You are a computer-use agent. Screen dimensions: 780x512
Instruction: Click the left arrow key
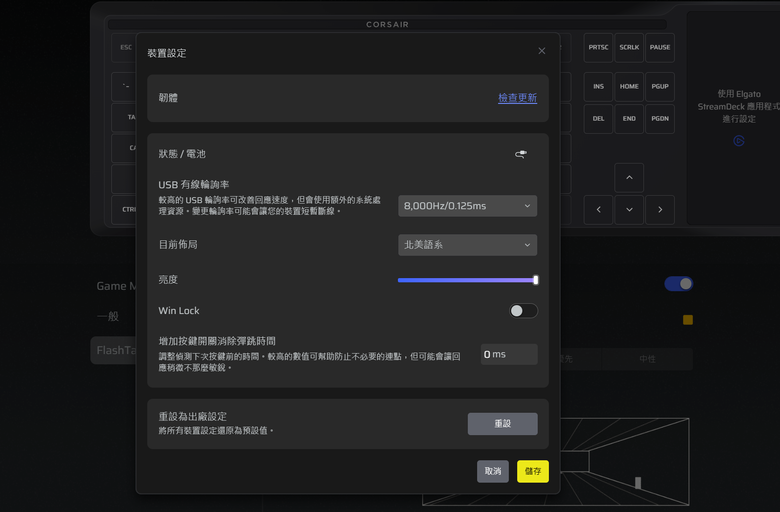598,210
